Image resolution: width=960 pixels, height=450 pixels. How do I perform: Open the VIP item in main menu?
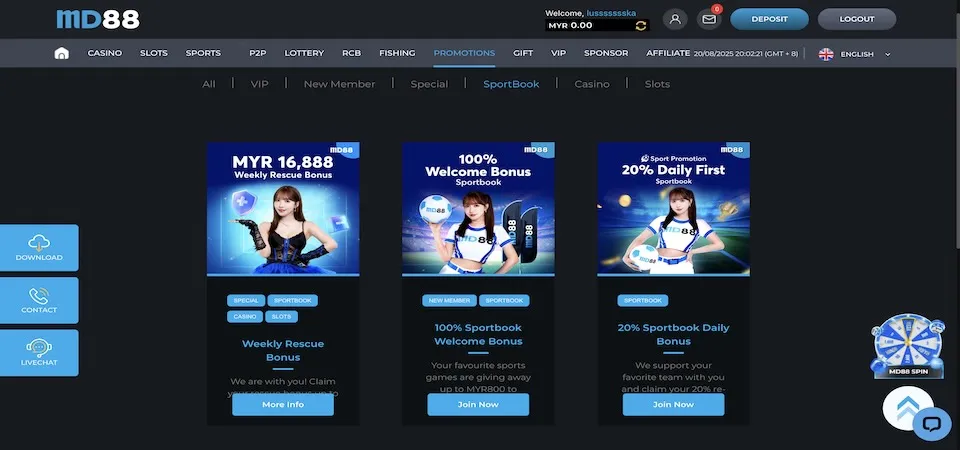[x=558, y=53]
